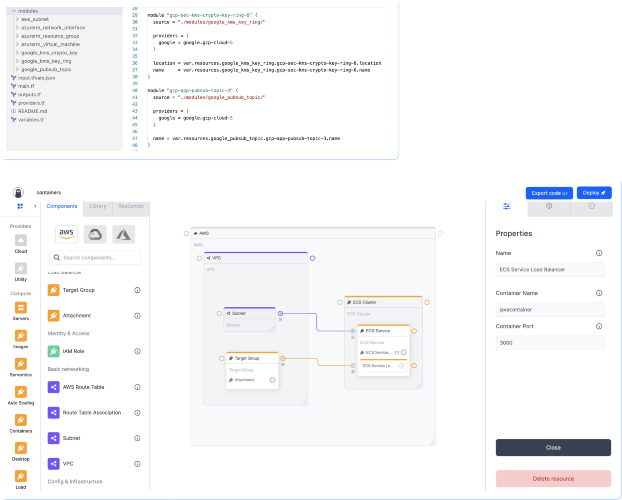This screenshot has width=622, height=500.
Task: Open the Containers category in sidebar
Action: click(21, 420)
